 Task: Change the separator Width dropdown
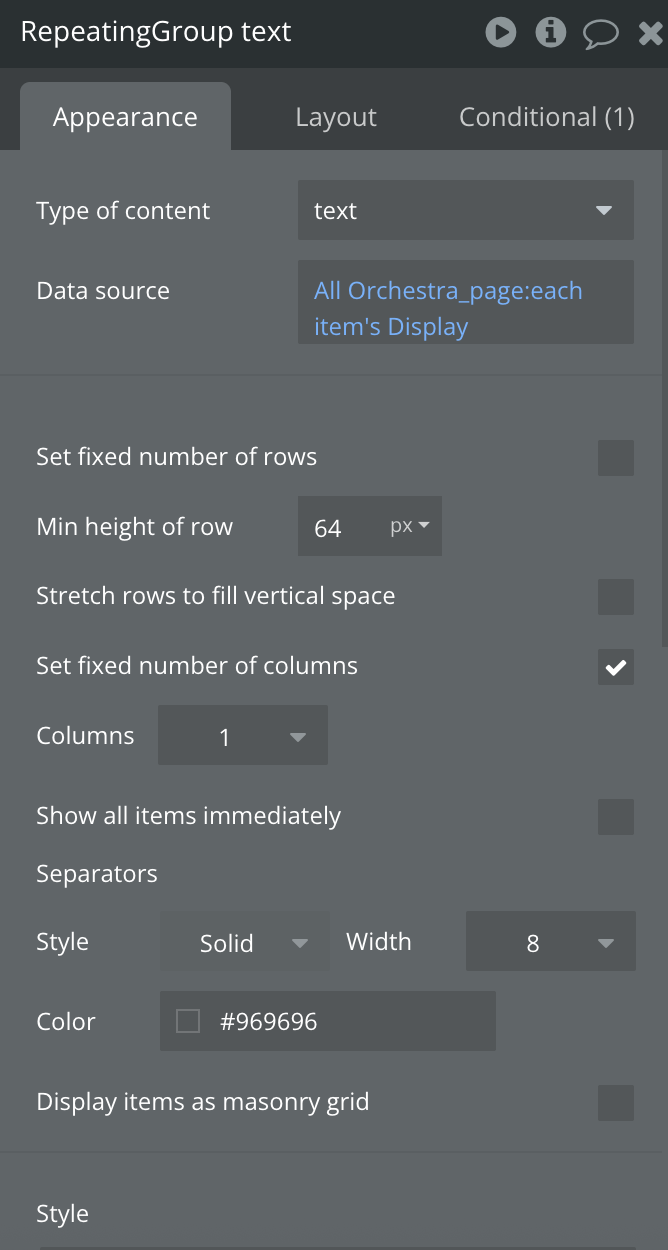(550, 942)
